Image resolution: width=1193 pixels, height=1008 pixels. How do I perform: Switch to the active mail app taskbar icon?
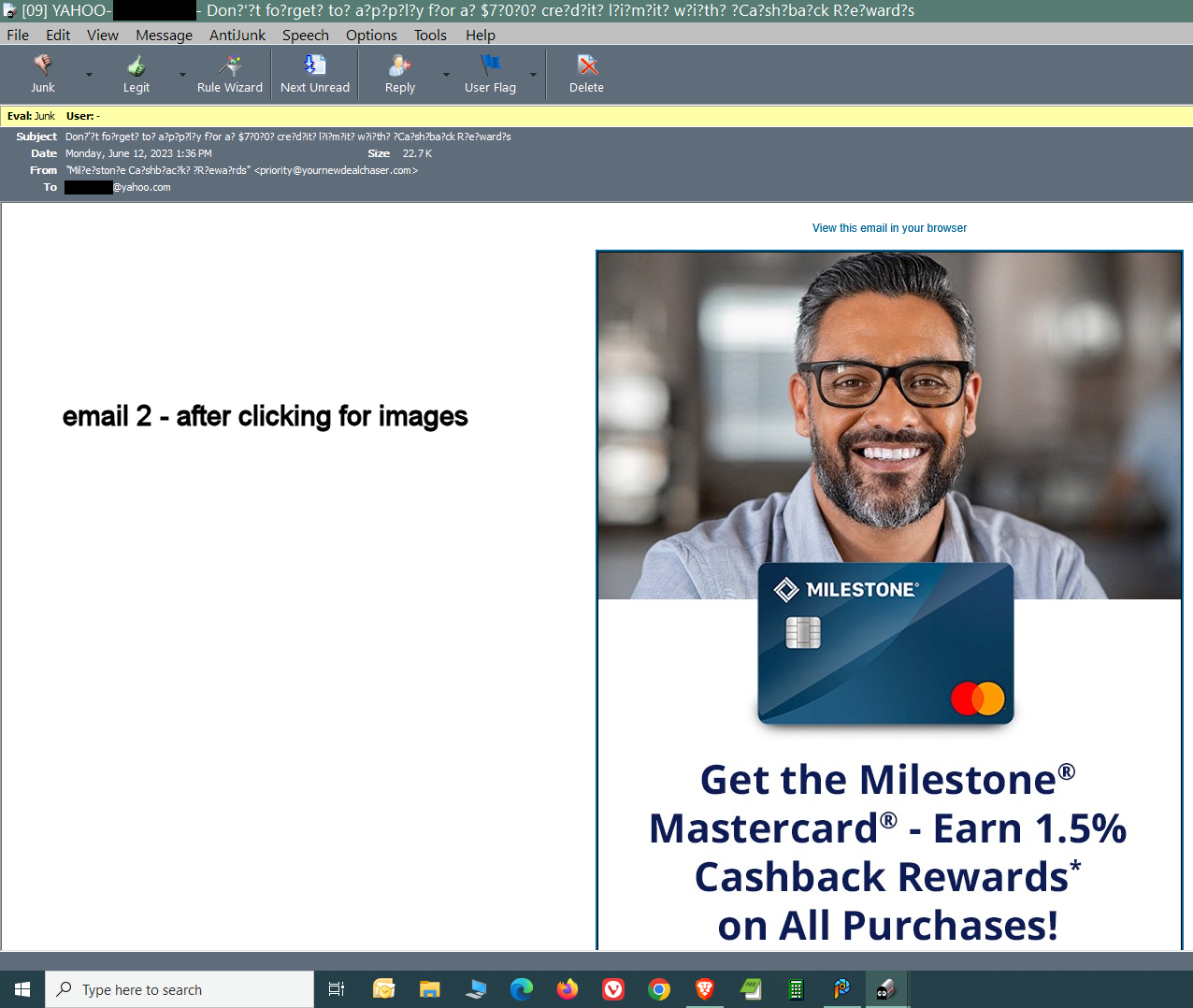click(885, 989)
